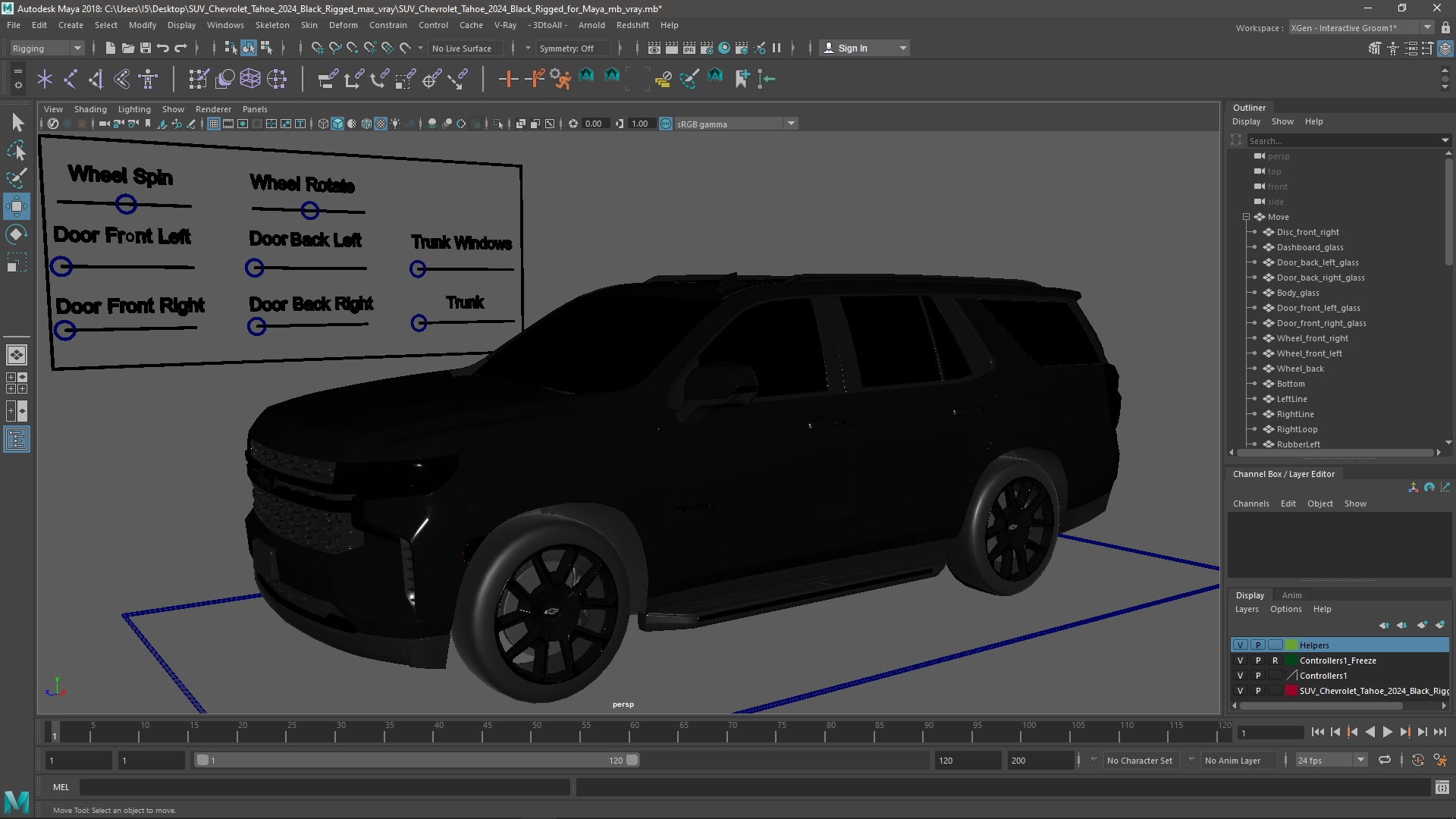Activate the Lasso select tool

[17, 150]
